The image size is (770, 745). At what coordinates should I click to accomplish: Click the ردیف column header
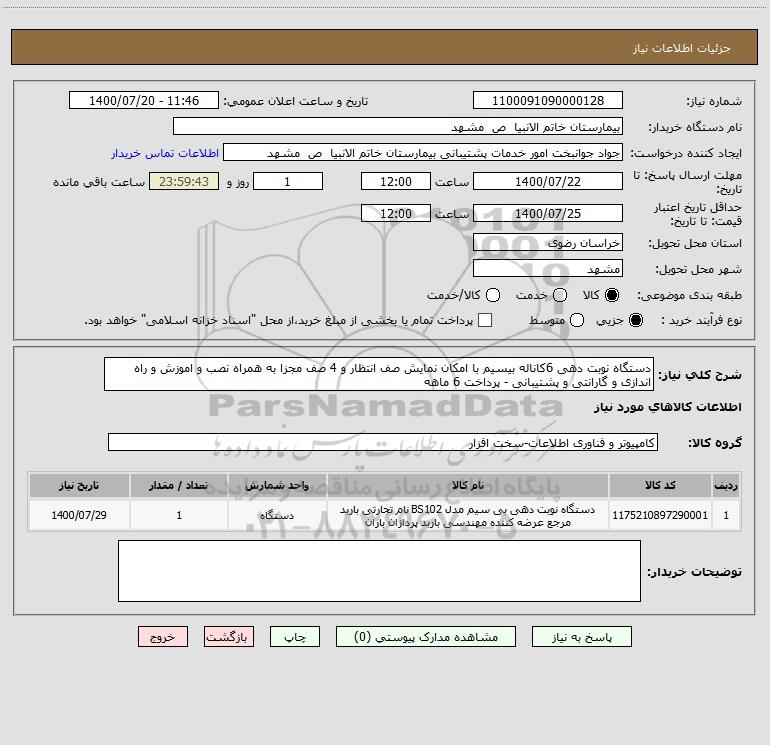tap(726, 485)
